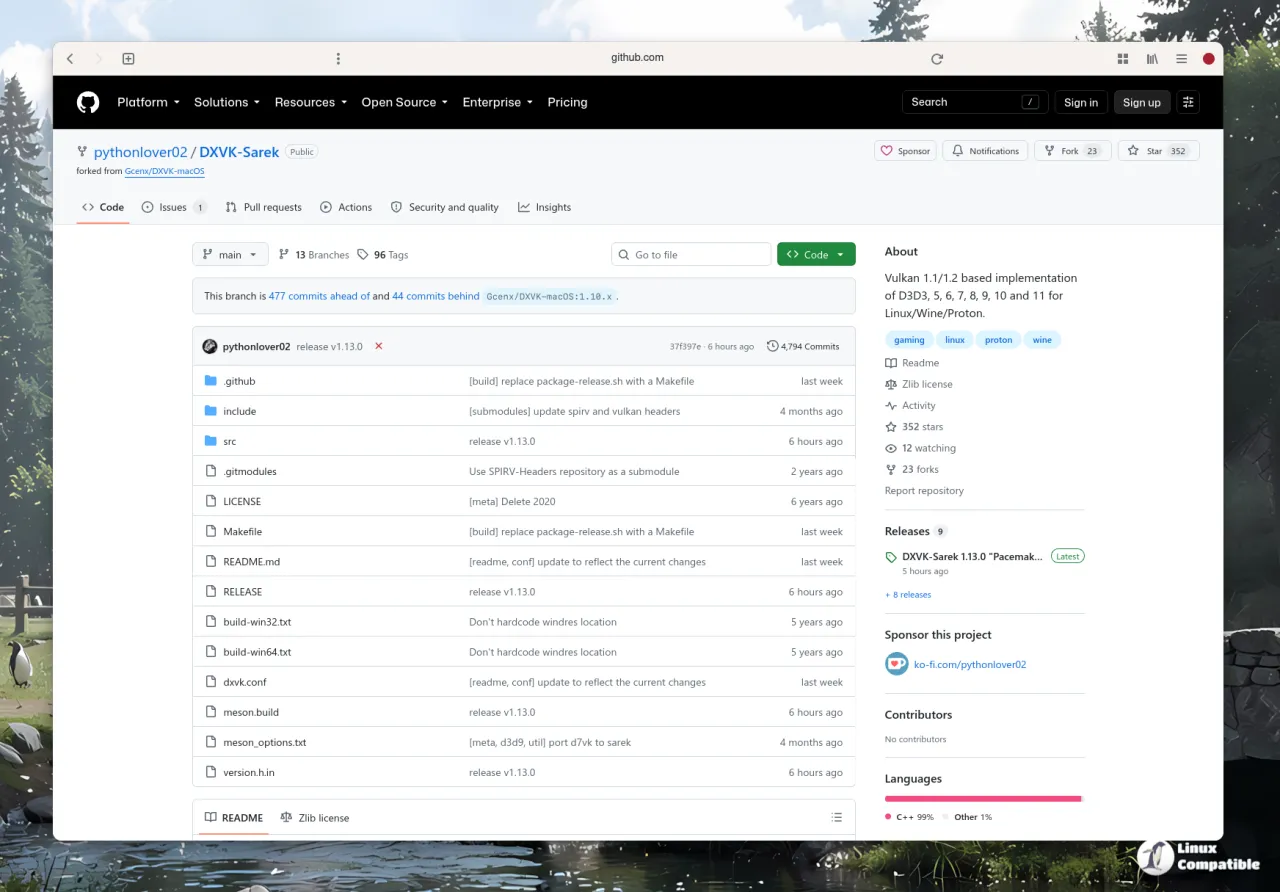The height and width of the screenshot is (892, 1280).
Task: Click the folder icon for include
Action: coord(211,411)
